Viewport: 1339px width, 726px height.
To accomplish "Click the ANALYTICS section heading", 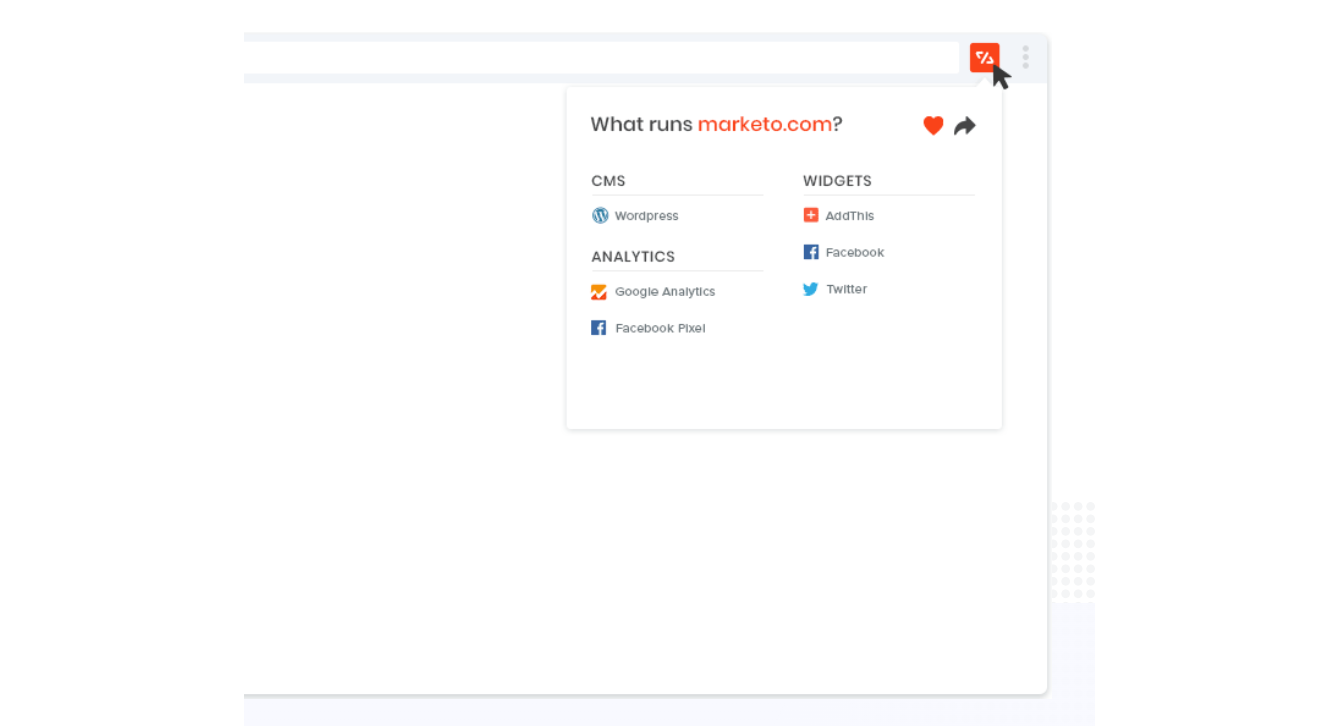I will coord(633,257).
